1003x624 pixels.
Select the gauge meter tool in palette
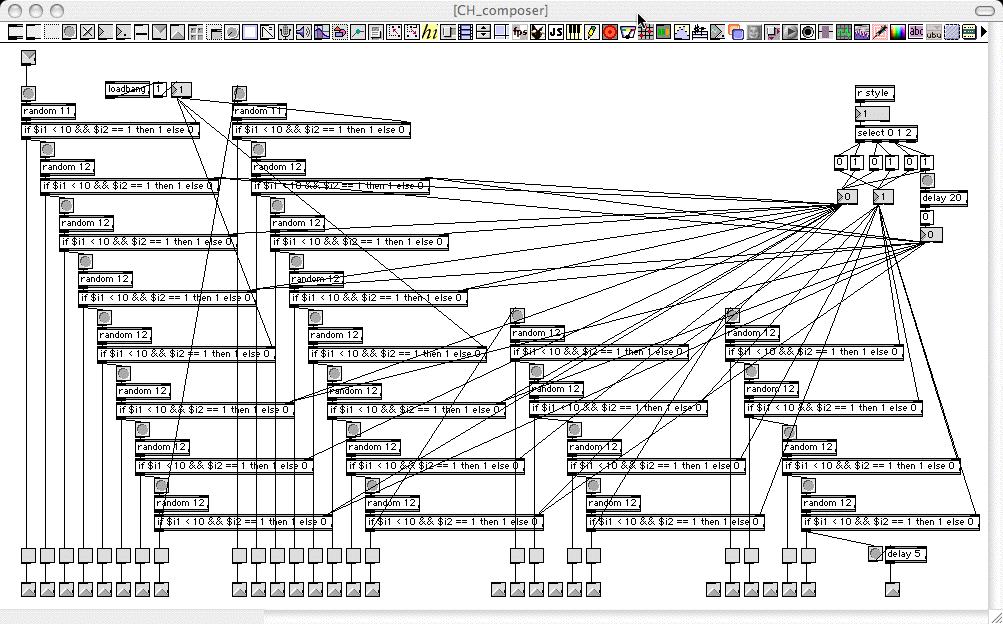pos(628,31)
